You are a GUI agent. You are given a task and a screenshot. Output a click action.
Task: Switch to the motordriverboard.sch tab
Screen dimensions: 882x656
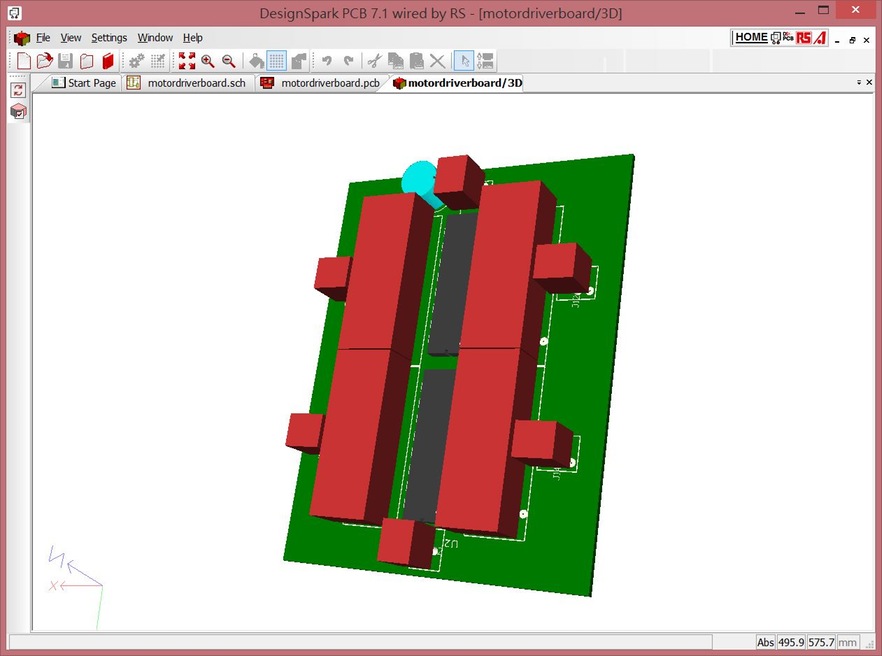coord(189,83)
